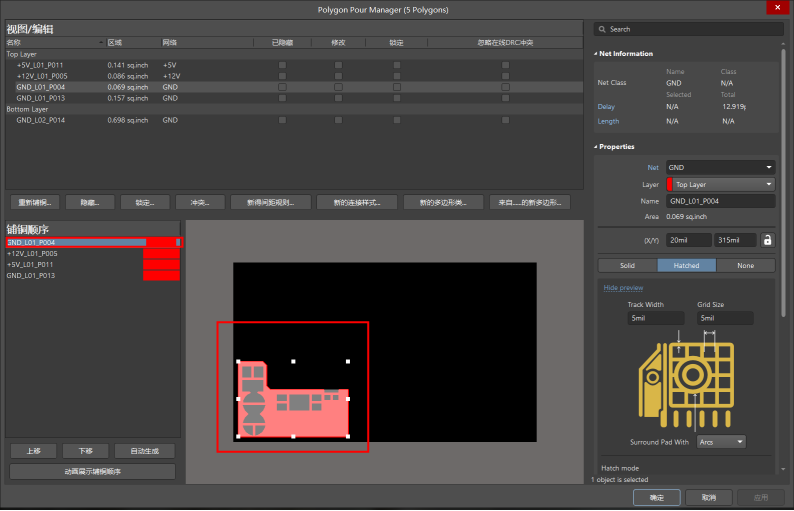
Task: Switch fill mode to Solid
Action: tap(627, 266)
